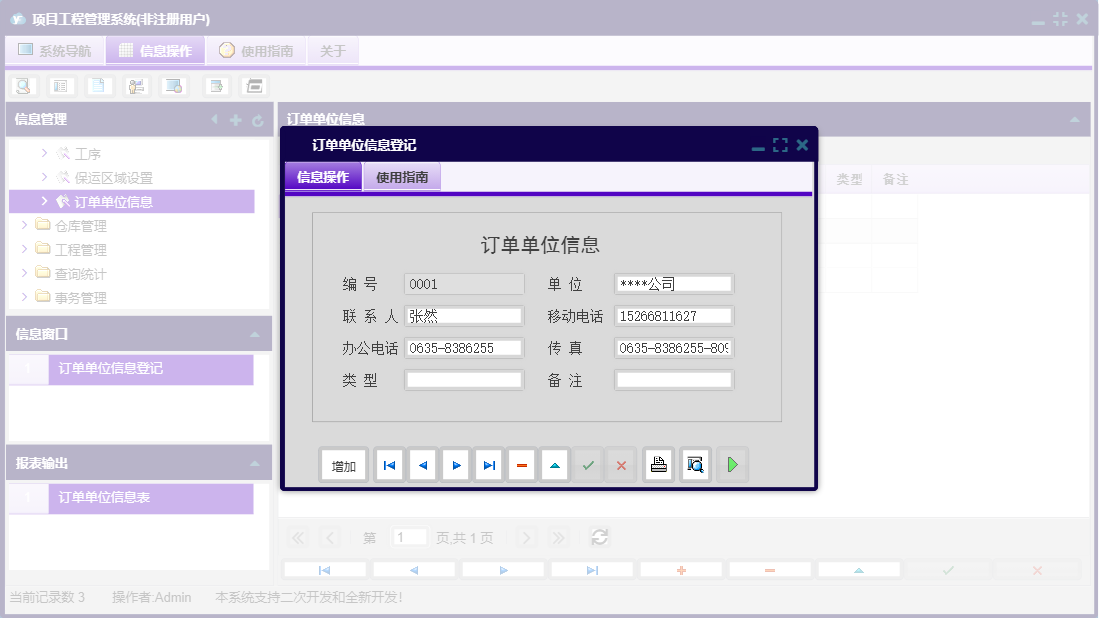Click the refresh icon near the page navigation
The width and height of the screenshot is (1099, 618).
click(600, 537)
